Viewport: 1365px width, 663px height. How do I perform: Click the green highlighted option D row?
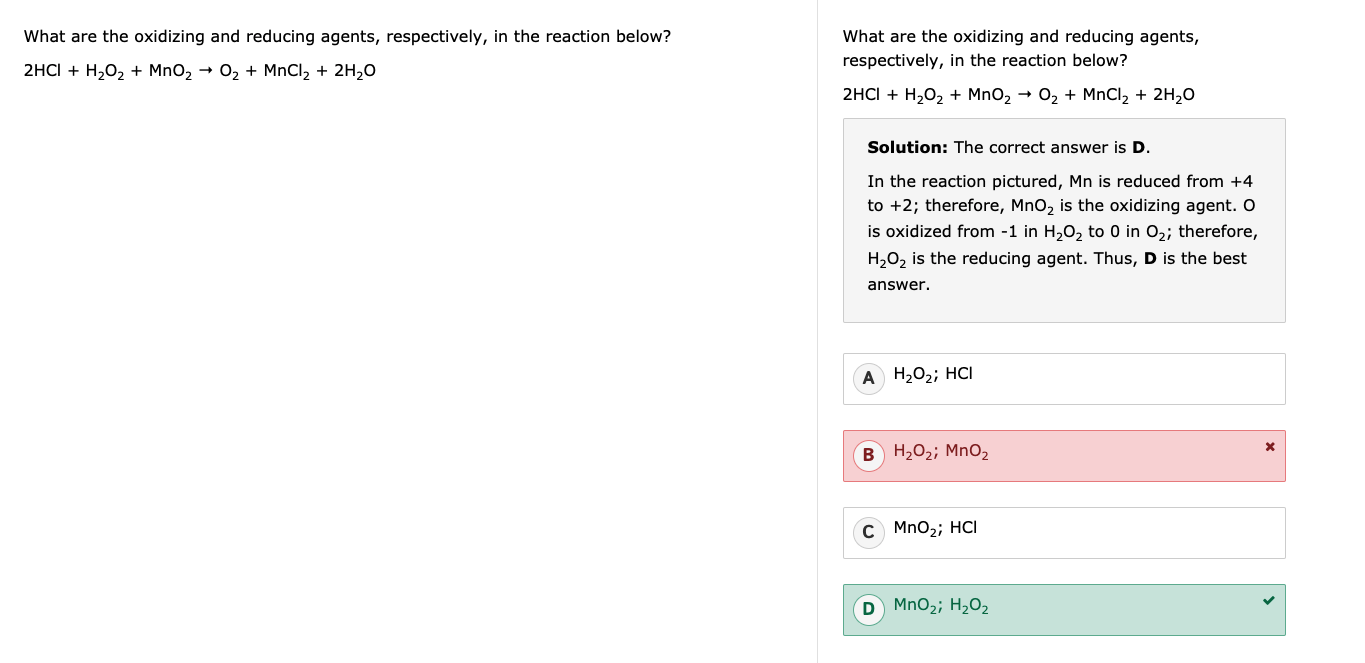[x=1064, y=609]
